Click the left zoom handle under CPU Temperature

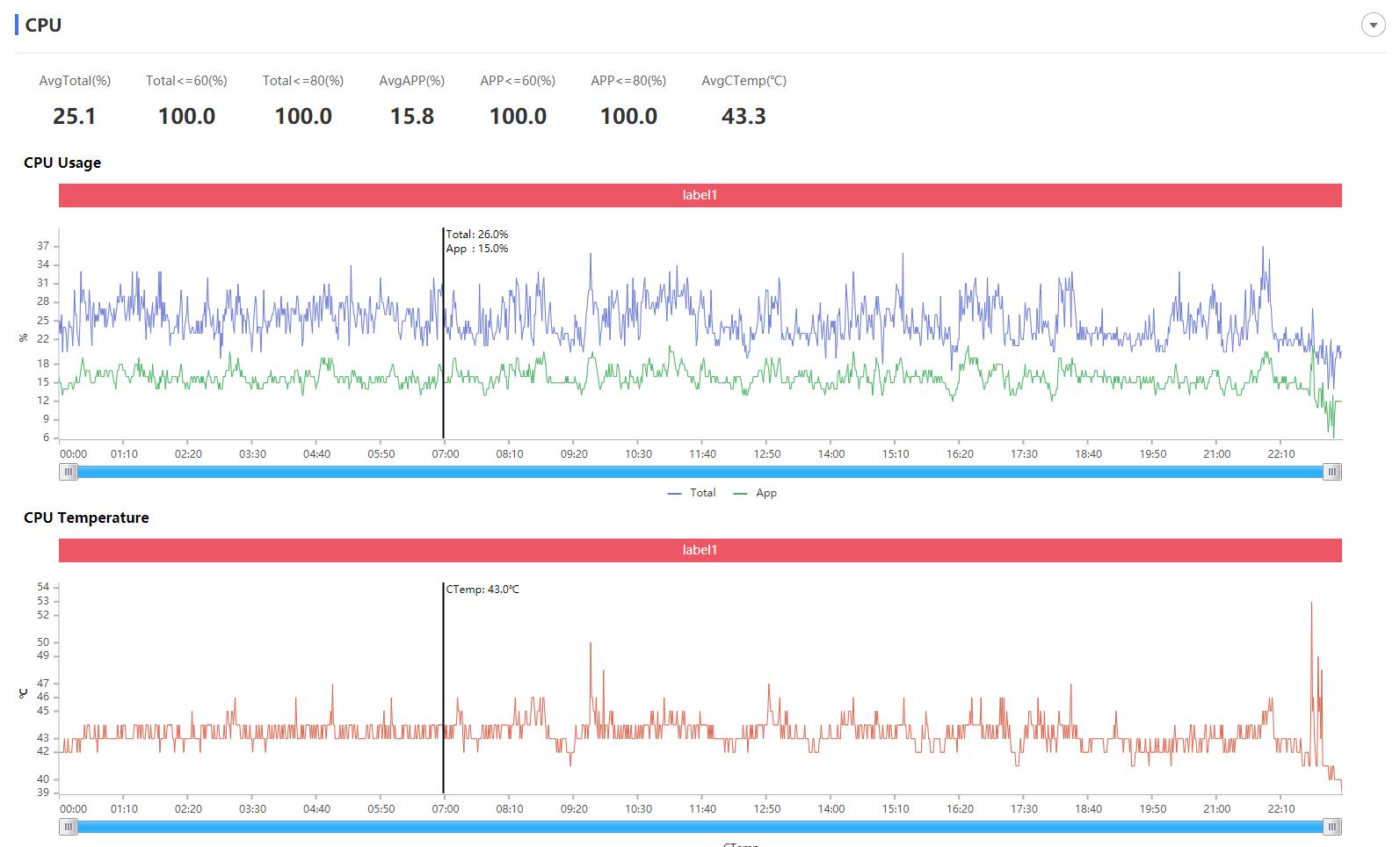coord(69,827)
